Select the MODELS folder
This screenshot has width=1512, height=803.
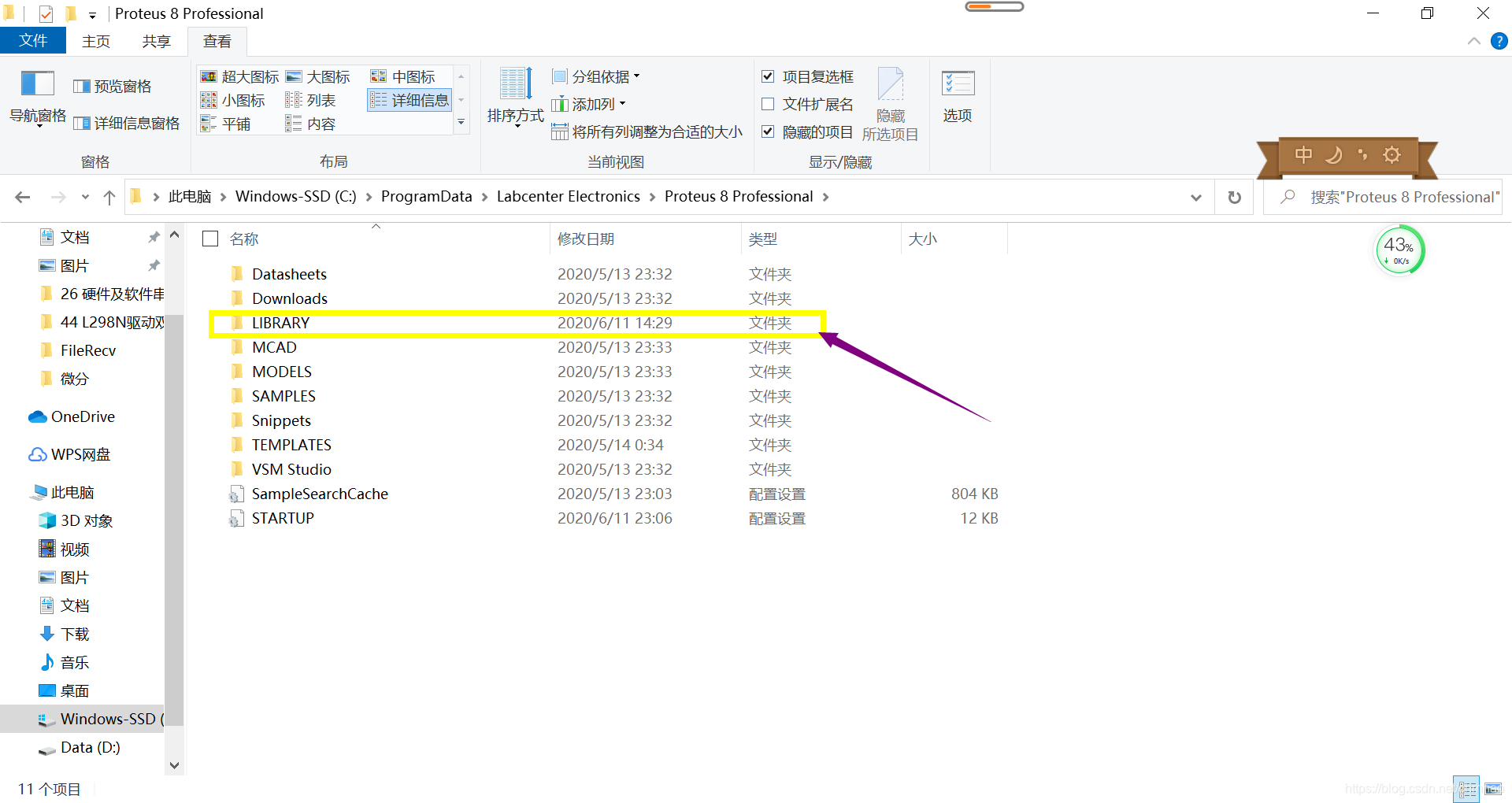click(282, 372)
